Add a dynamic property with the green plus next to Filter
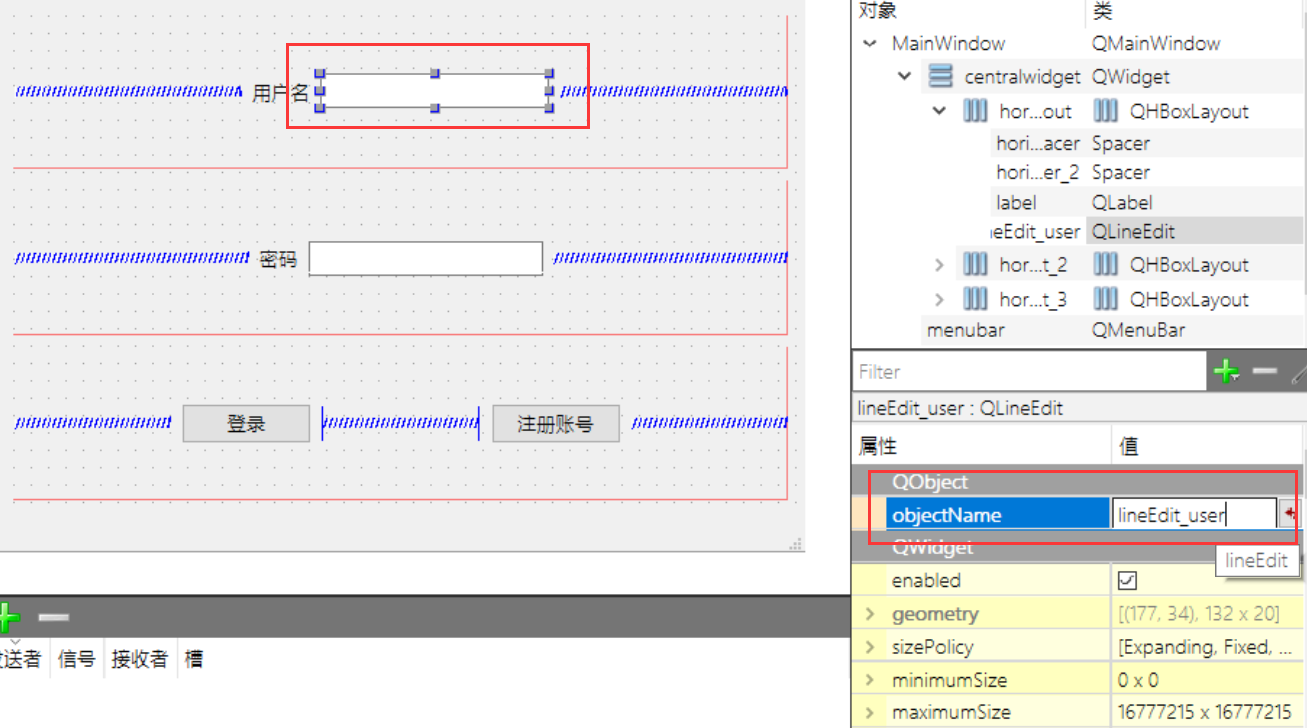 point(1226,372)
